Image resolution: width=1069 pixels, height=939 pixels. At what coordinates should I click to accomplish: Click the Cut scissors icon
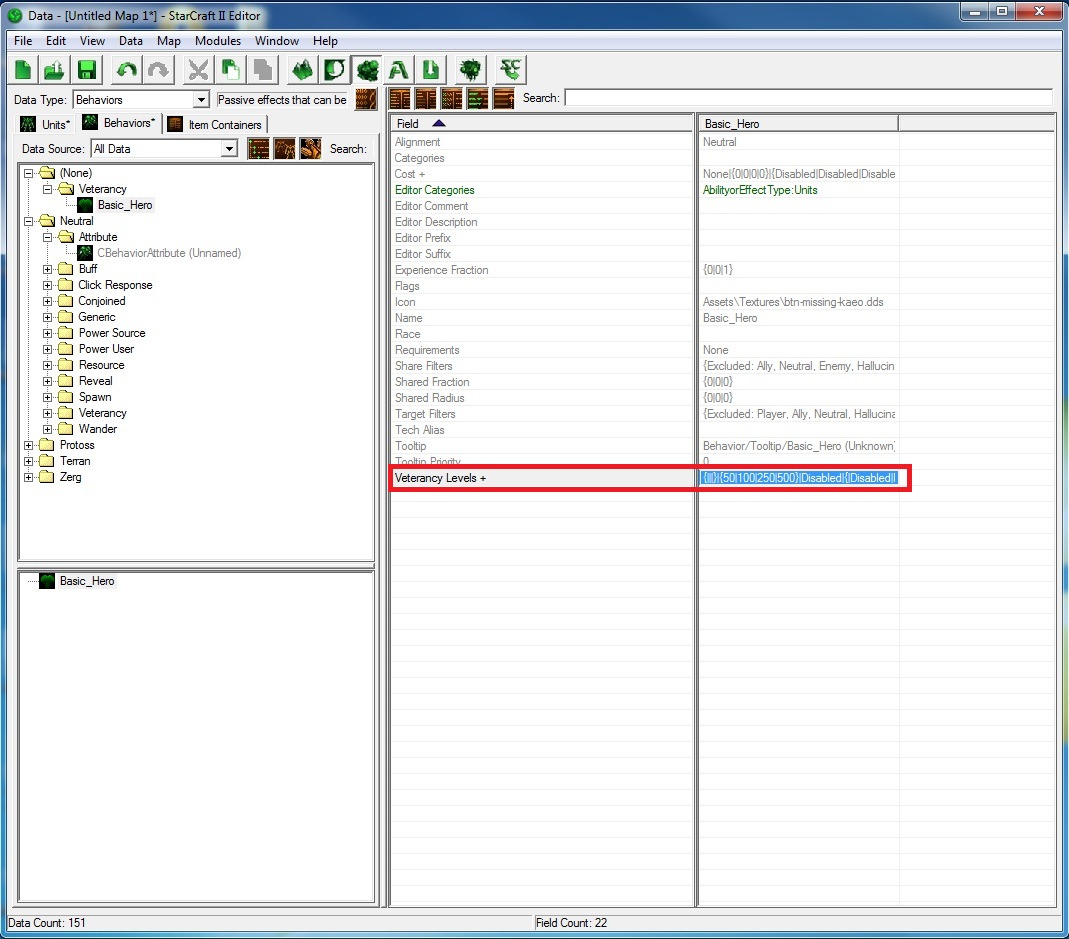tap(198, 70)
